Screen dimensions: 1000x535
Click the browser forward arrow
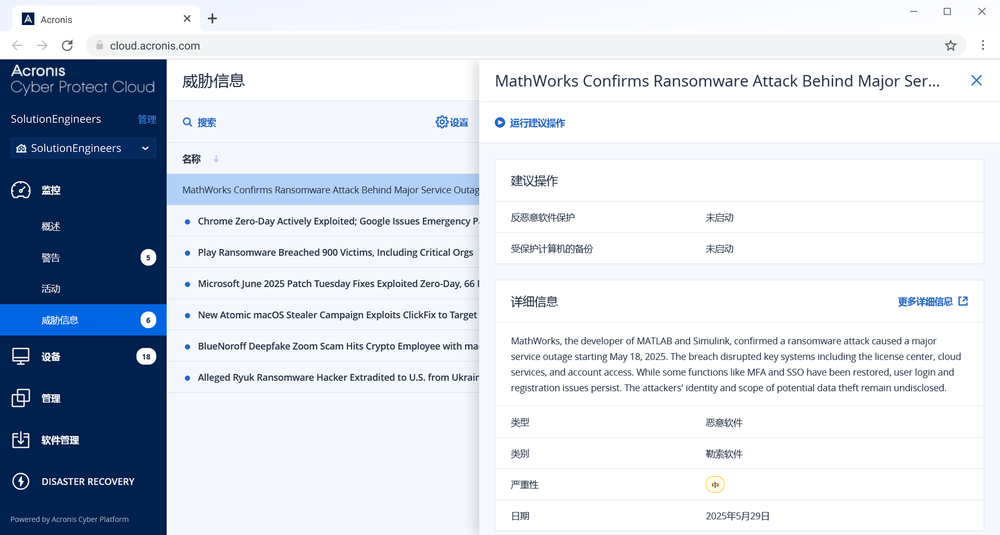coord(42,45)
